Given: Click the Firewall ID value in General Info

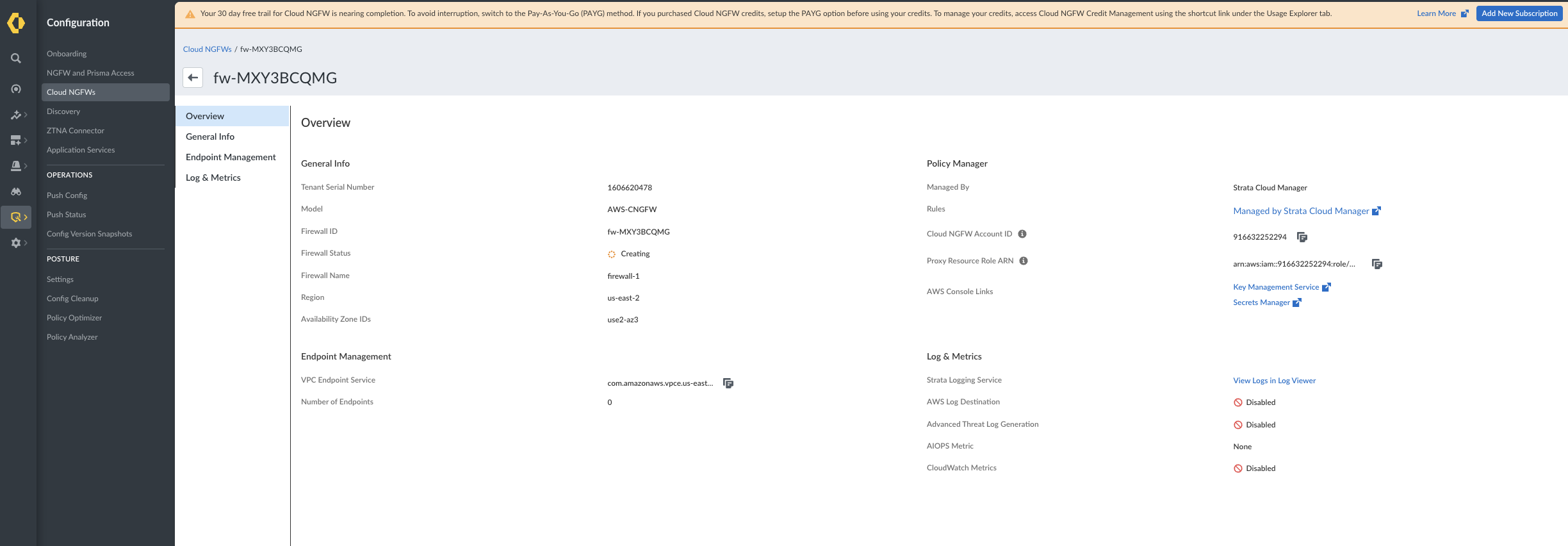Looking at the screenshot, I should click(x=639, y=232).
